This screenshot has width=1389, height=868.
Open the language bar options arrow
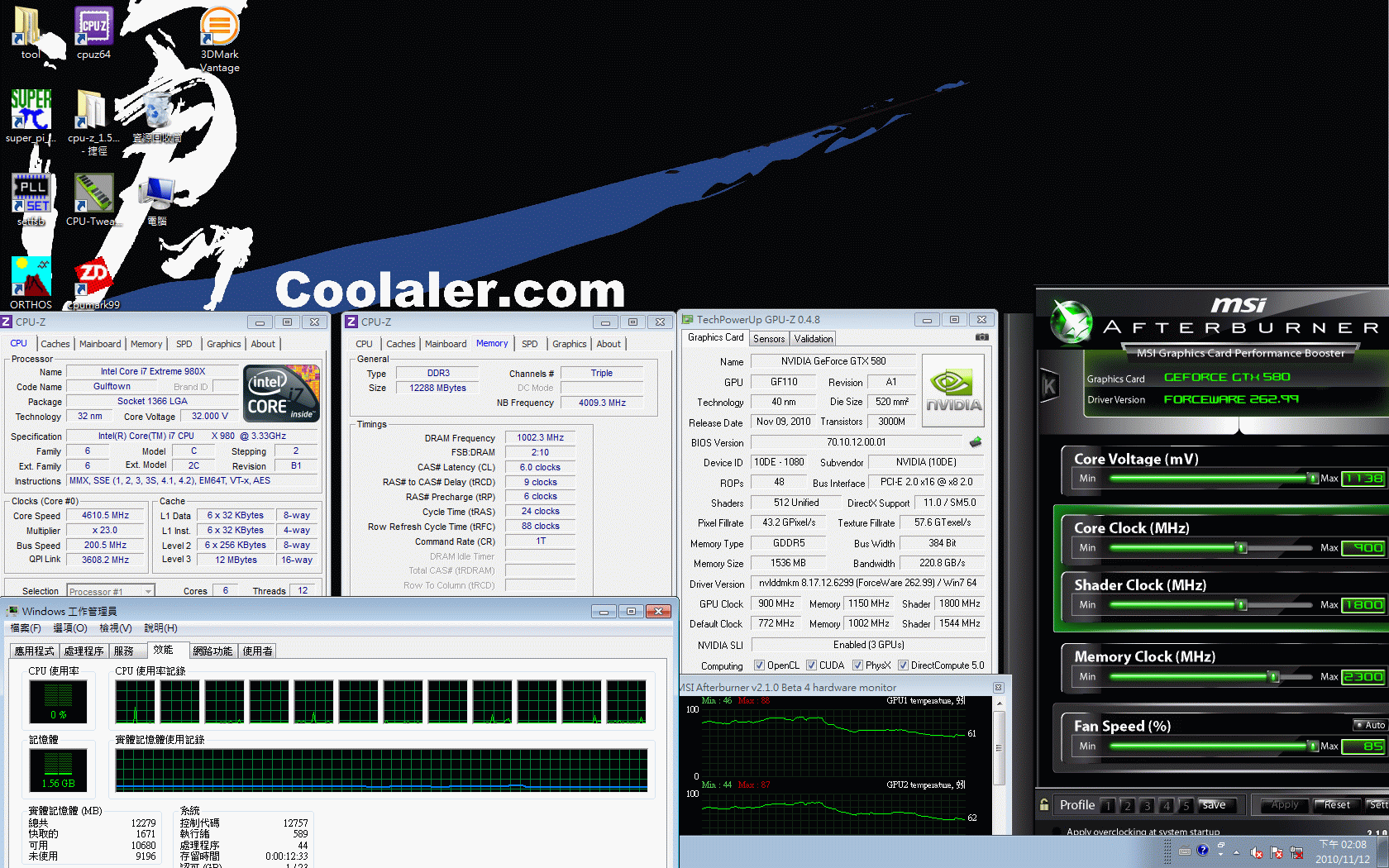tap(1221, 855)
